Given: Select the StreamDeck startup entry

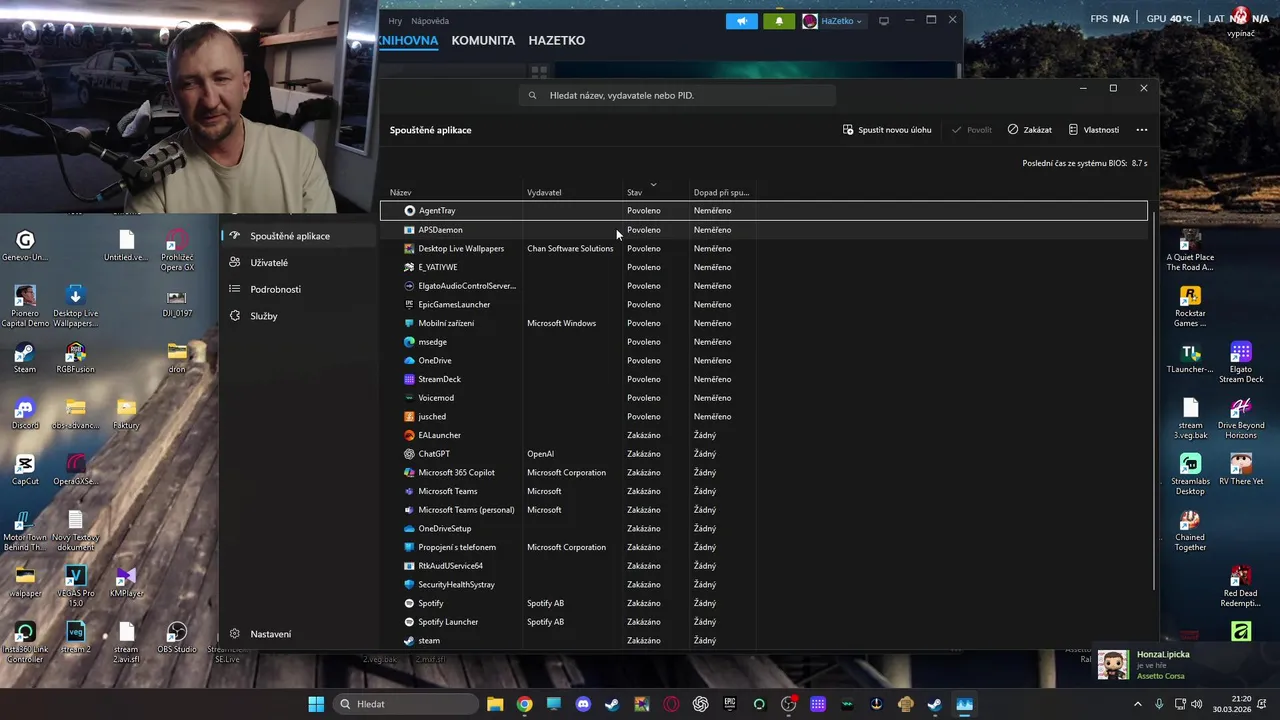Looking at the screenshot, I should [764, 379].
